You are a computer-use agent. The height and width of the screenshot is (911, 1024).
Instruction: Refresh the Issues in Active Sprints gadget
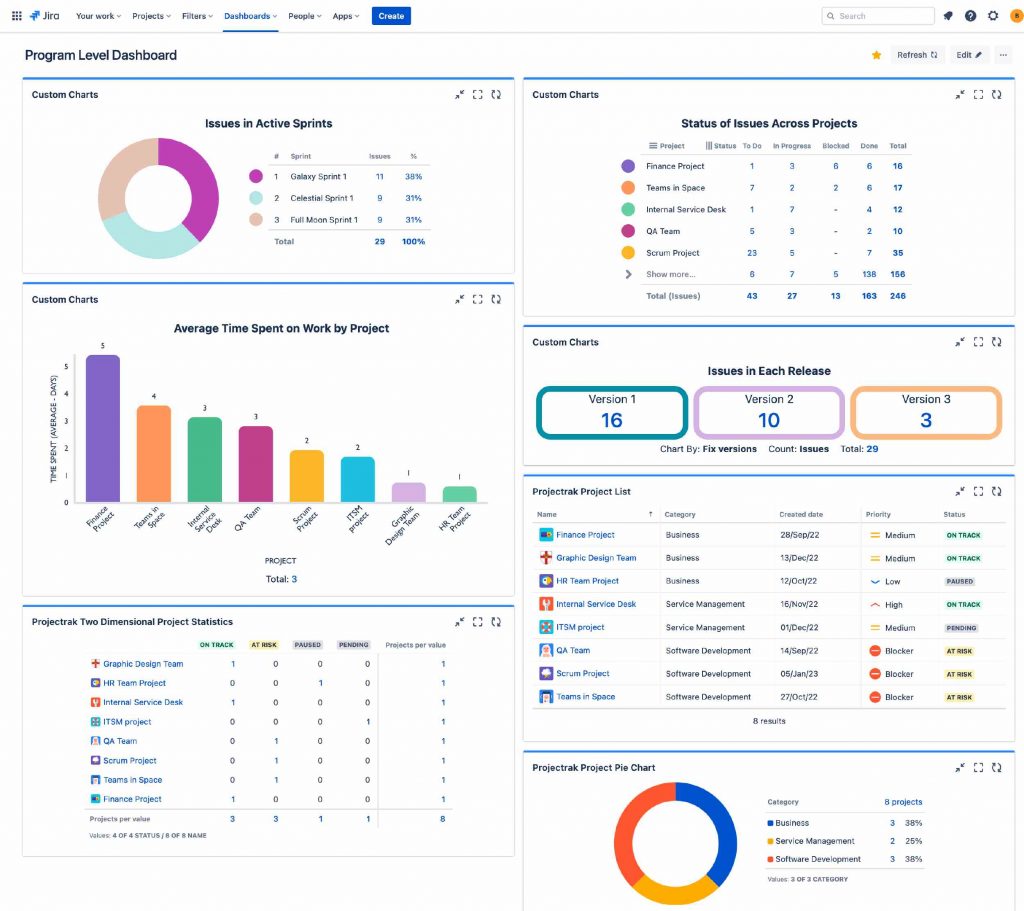coord(497,94)
